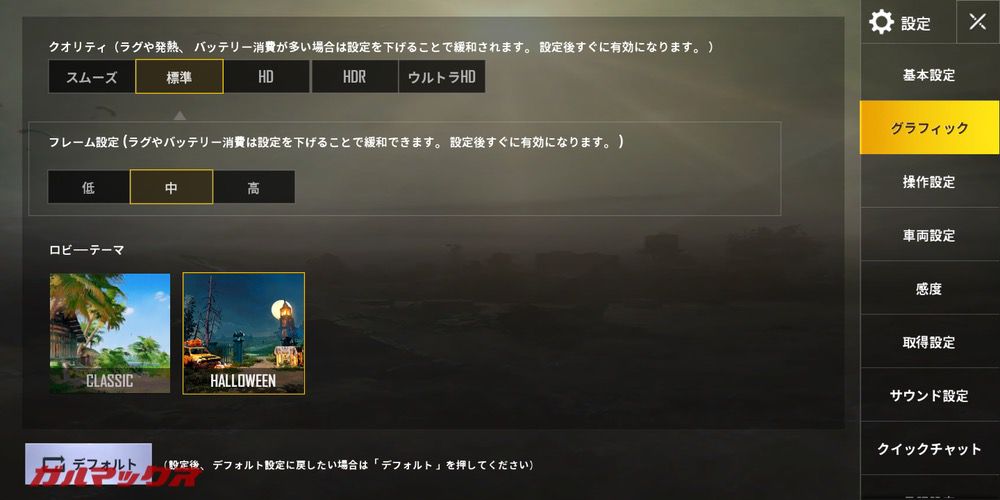Set frame rate to 中

click(x=172, y=187)
